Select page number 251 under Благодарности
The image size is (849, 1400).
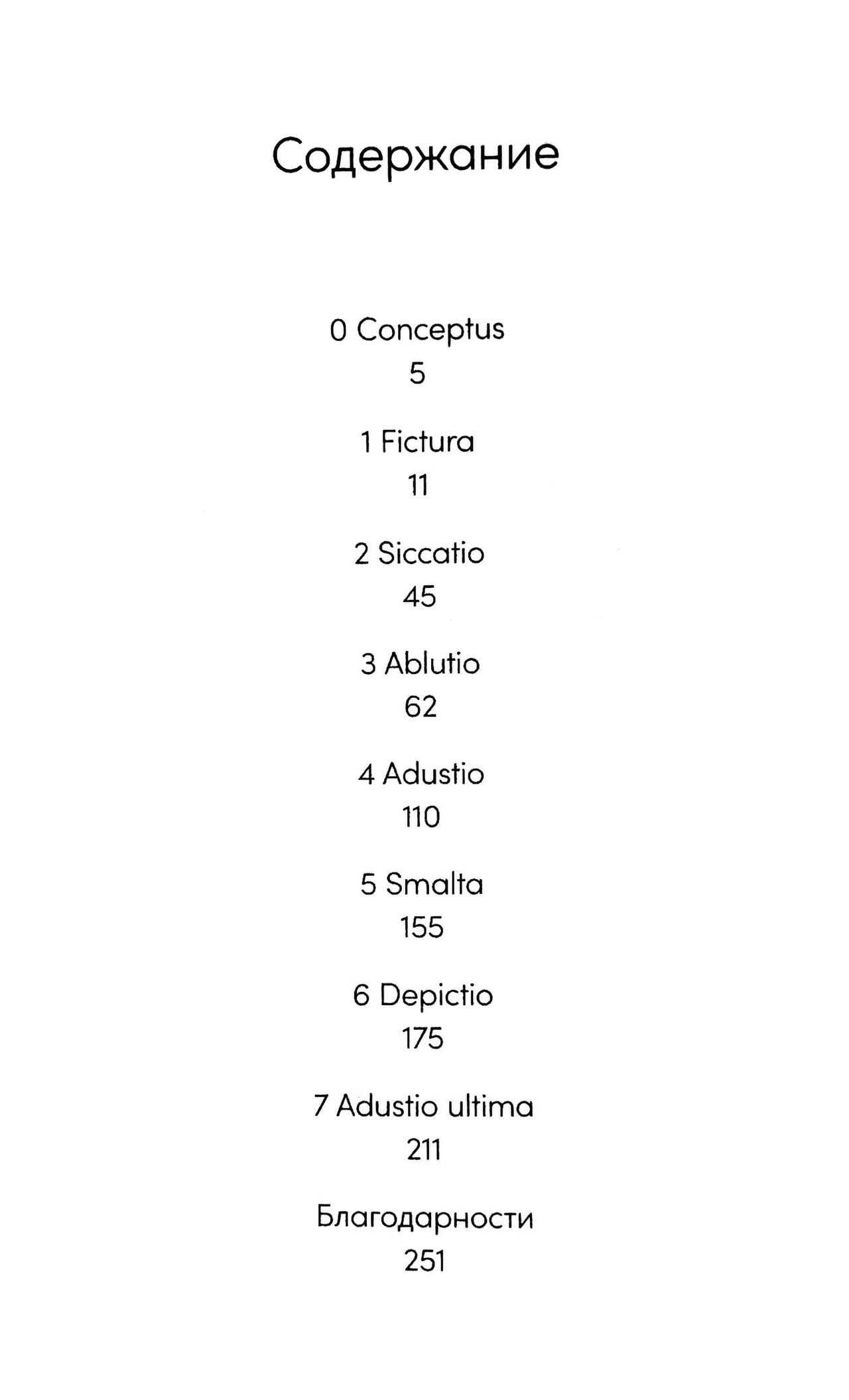424,1261
